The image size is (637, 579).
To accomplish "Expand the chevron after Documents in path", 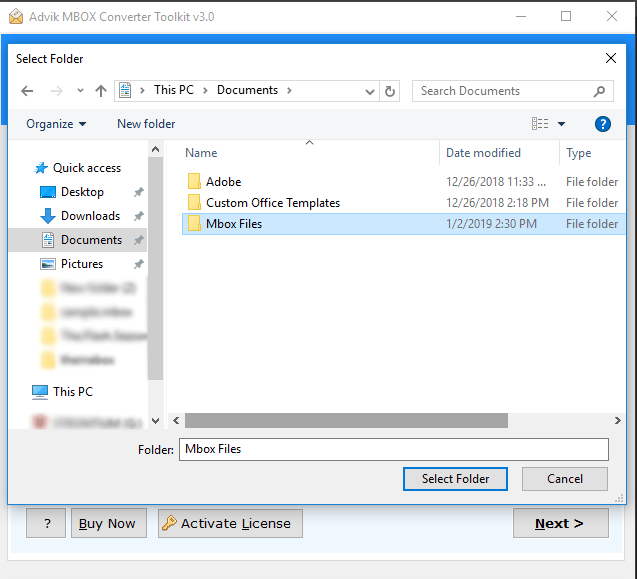I will click(x=289, y=90).
